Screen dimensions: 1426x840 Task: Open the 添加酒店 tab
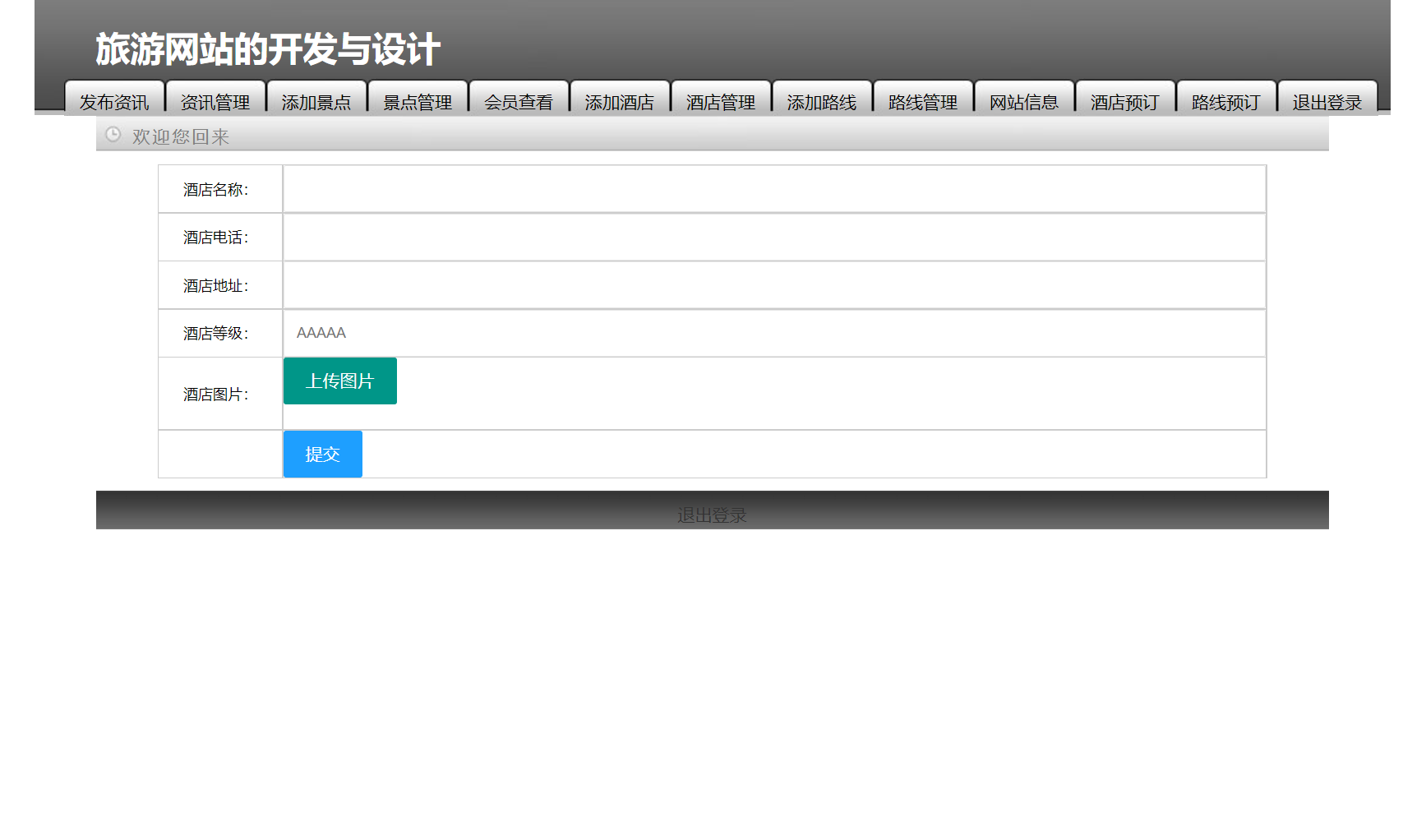coord(620,99)
